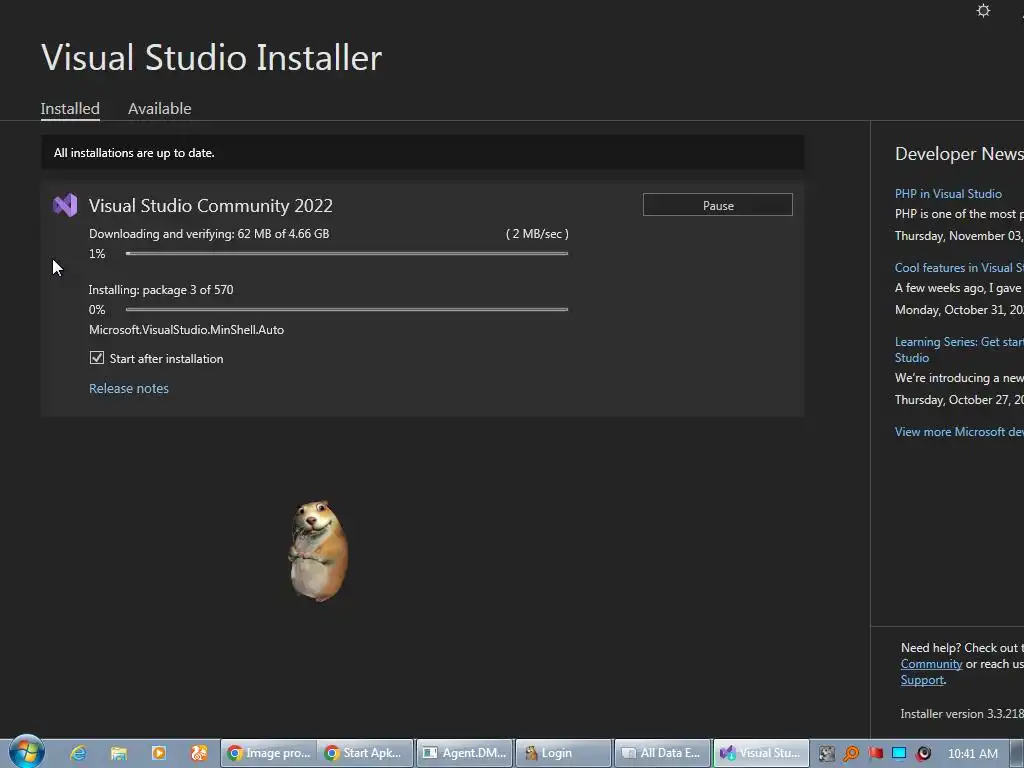Activate the Visual Stu... taskbar button
Screen dimensions: 1024x768
coord(761,753)
